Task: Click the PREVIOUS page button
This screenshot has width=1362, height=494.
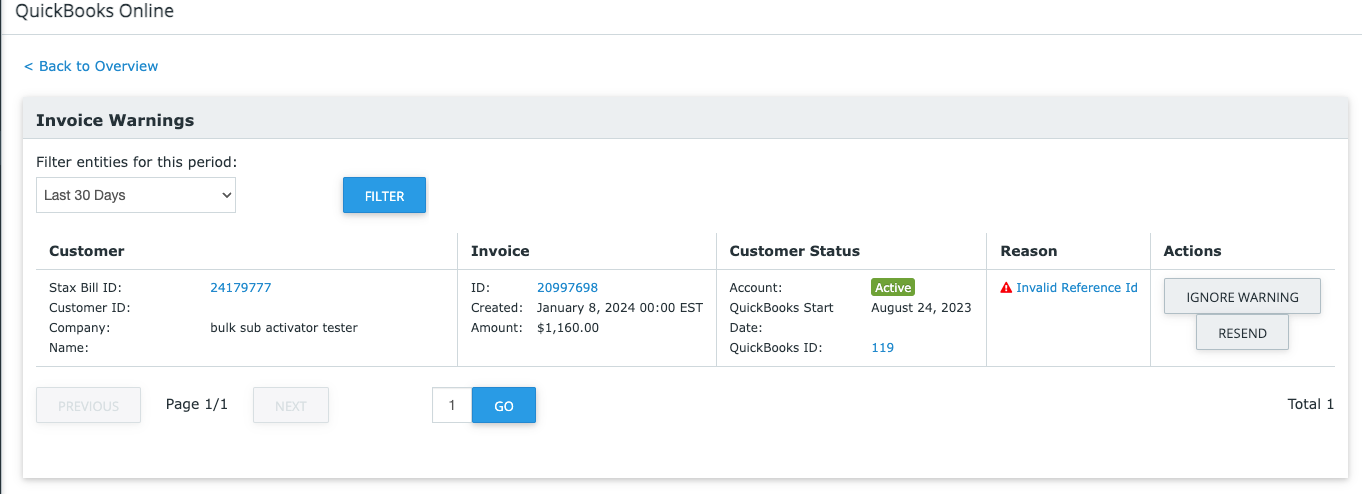Action: [x=88, y=405]
